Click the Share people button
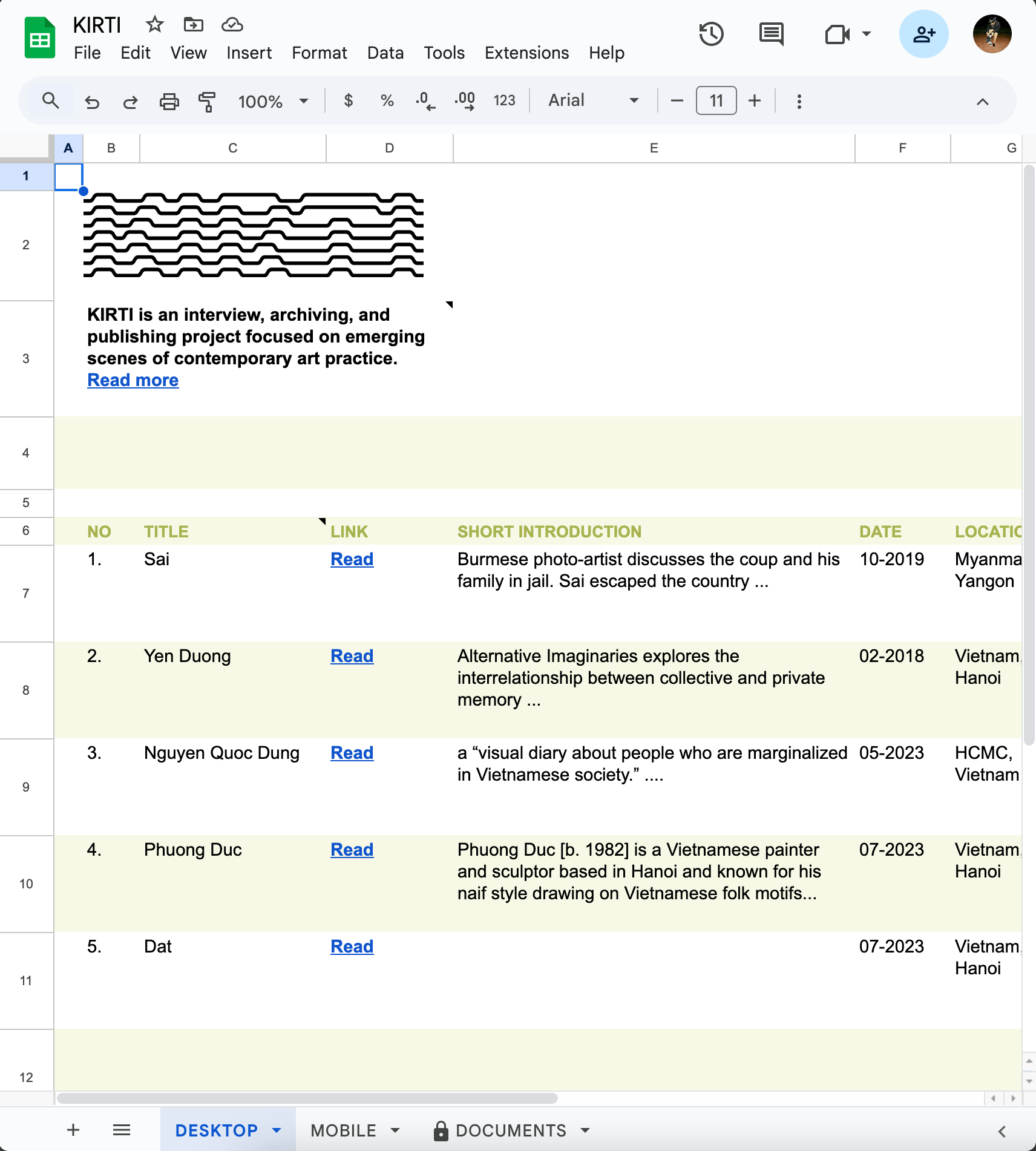 pos(923,34)
